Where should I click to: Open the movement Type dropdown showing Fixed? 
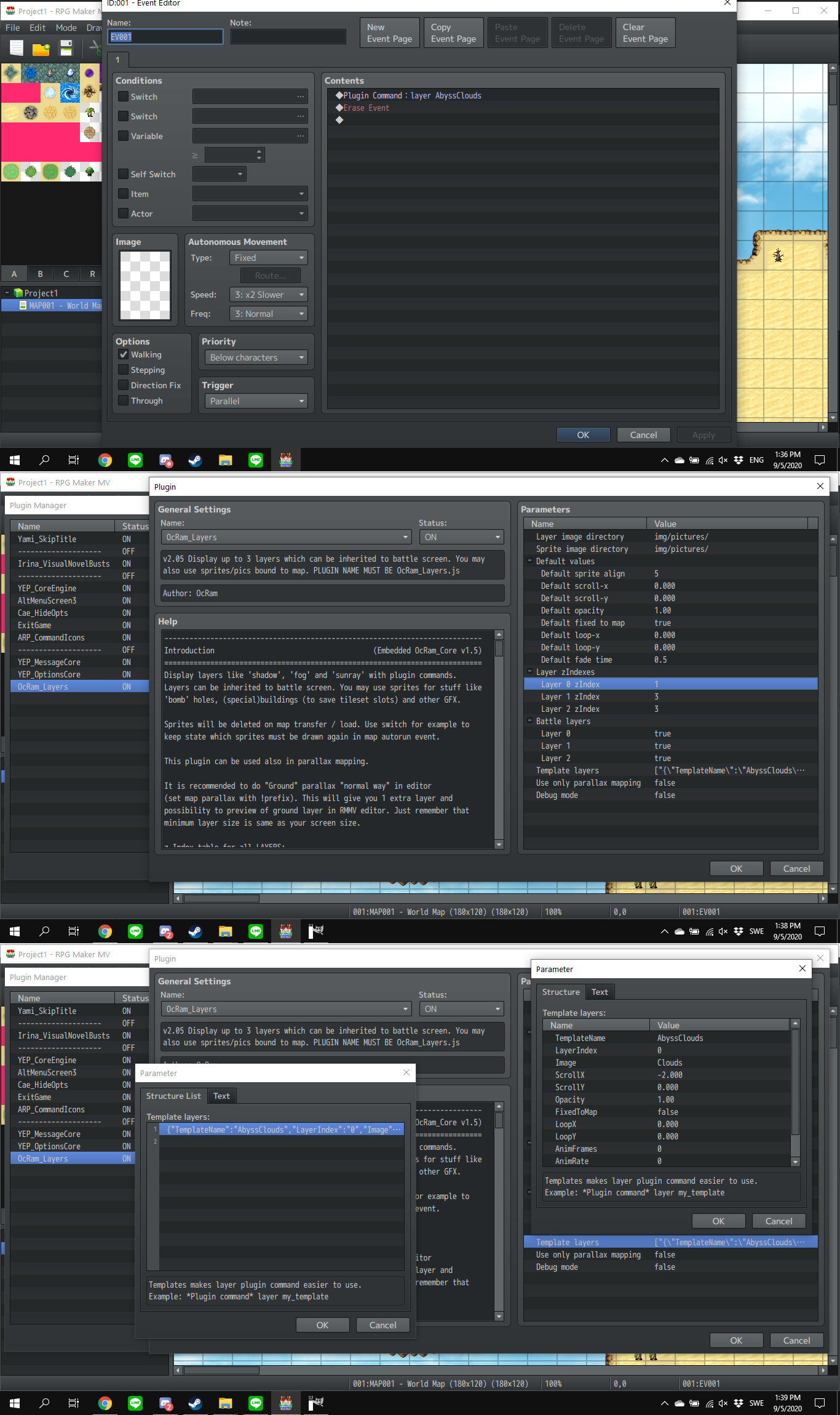(x=269, y=258)
